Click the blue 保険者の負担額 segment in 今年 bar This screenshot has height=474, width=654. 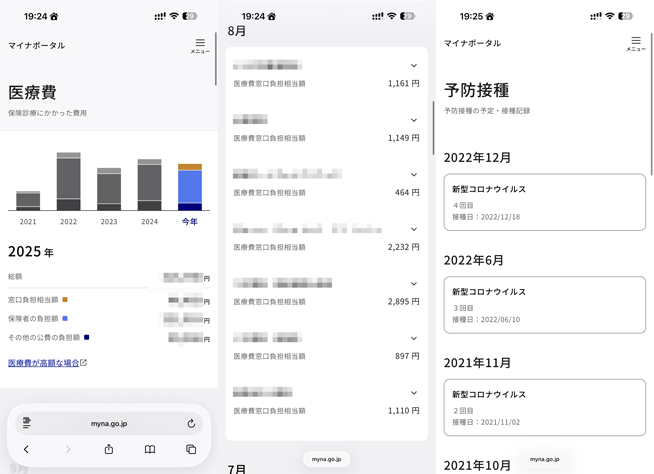point(189,187)
